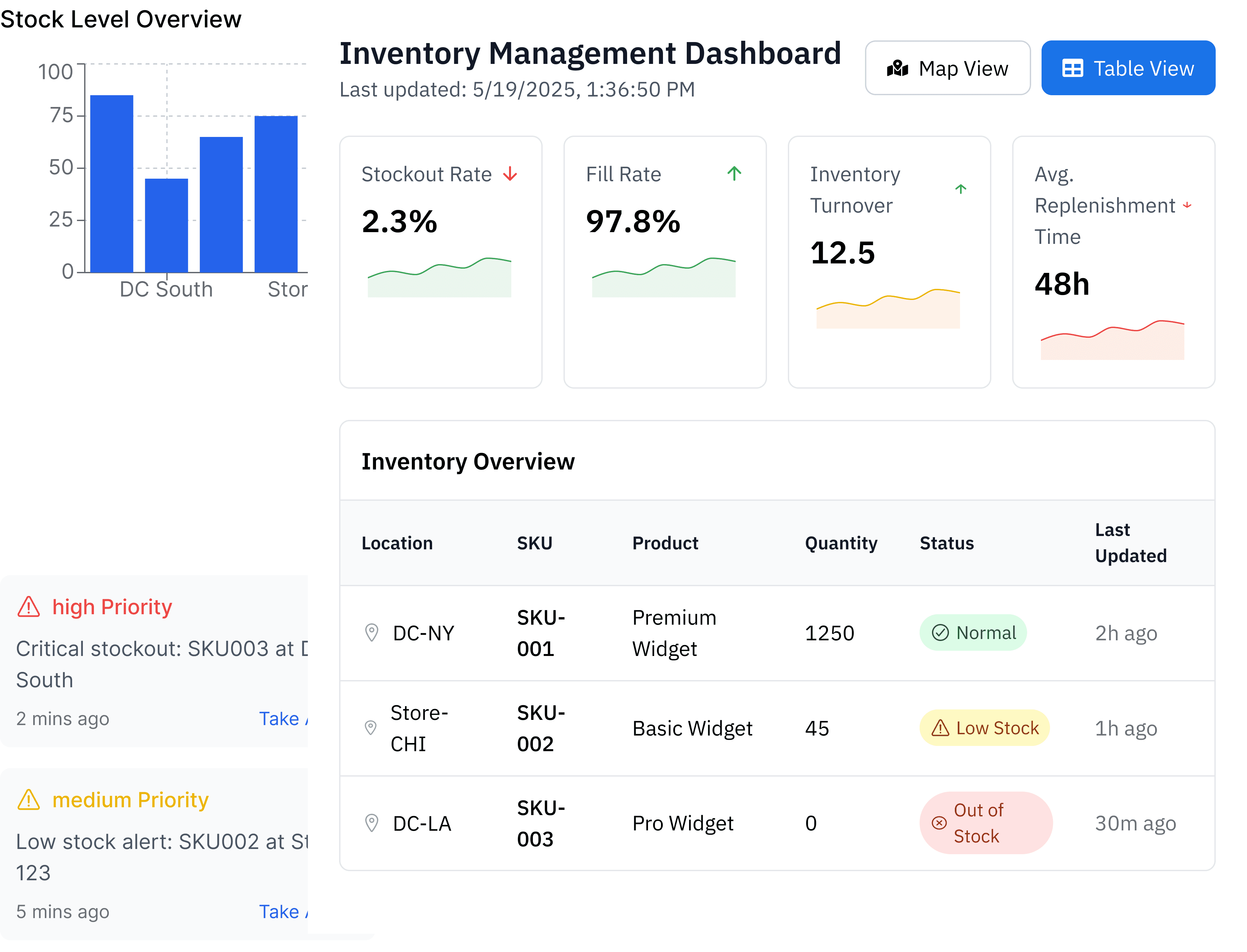Click the location pin icon for Store-CHI

tap(370, 728)
